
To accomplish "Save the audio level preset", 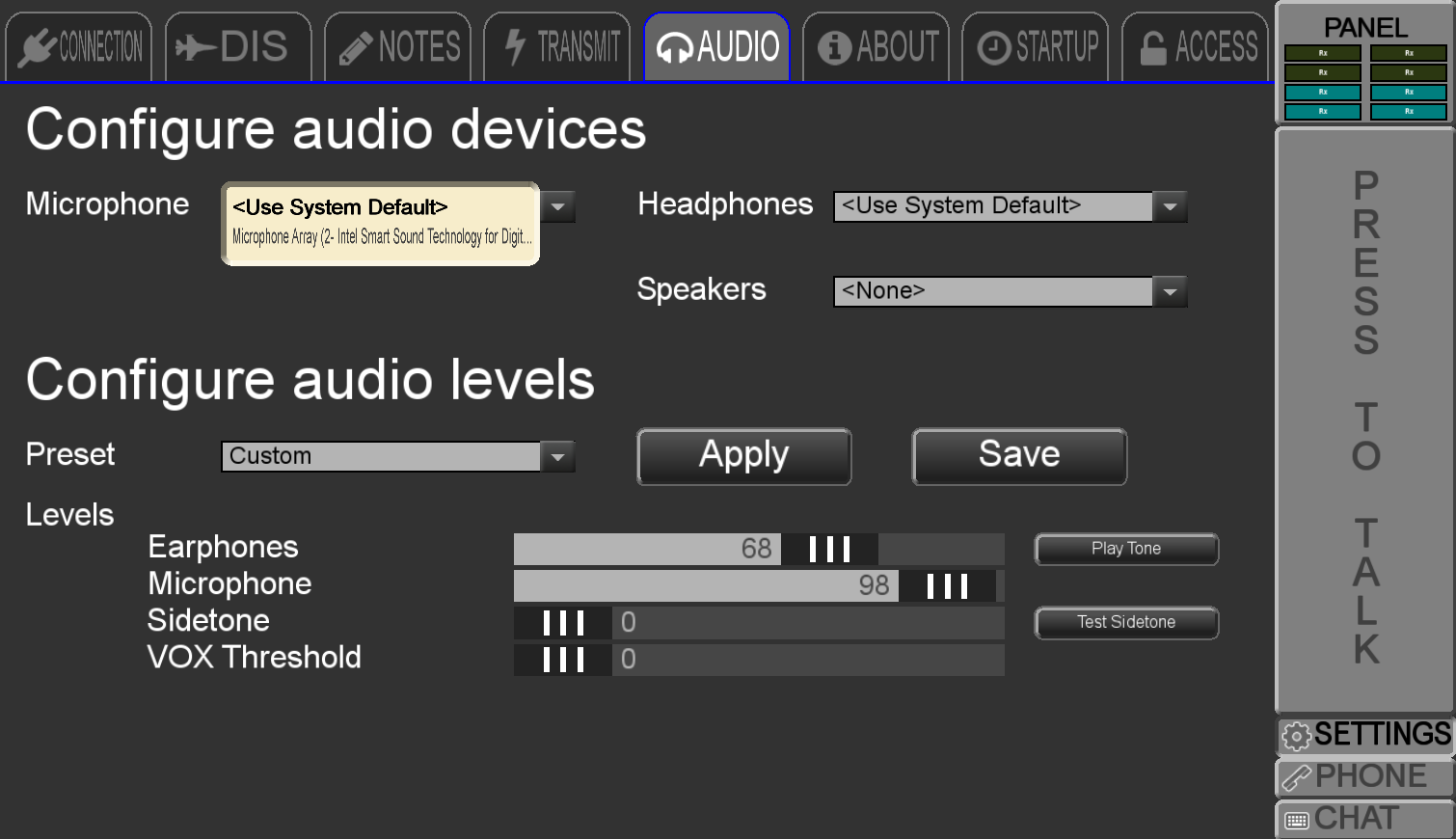I will click(1019, 456).
